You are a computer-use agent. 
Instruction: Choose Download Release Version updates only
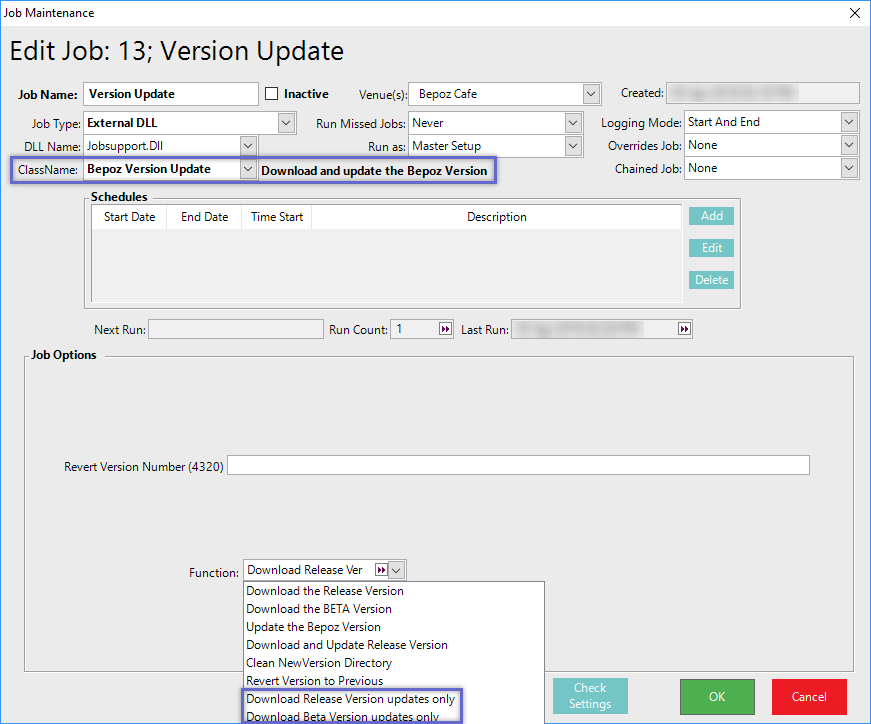[x=350, y=699]
